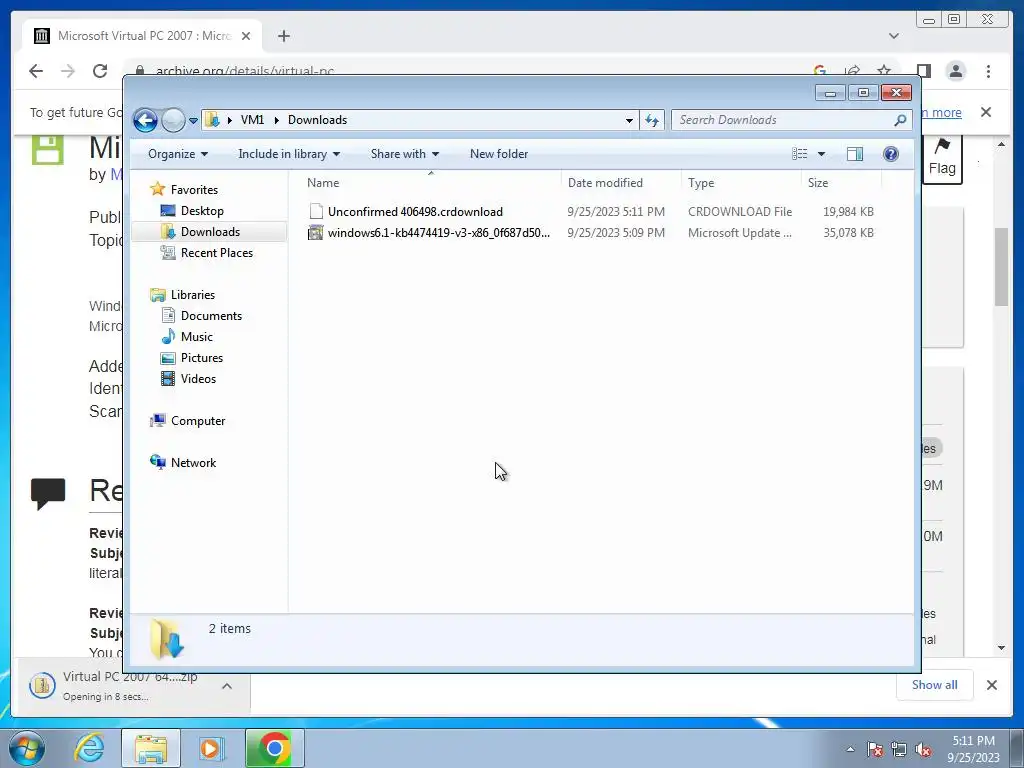Open Desktop in the navigation pane
Image resolution: width=1024 pixels, height=768 pixels.
[202, 211]
